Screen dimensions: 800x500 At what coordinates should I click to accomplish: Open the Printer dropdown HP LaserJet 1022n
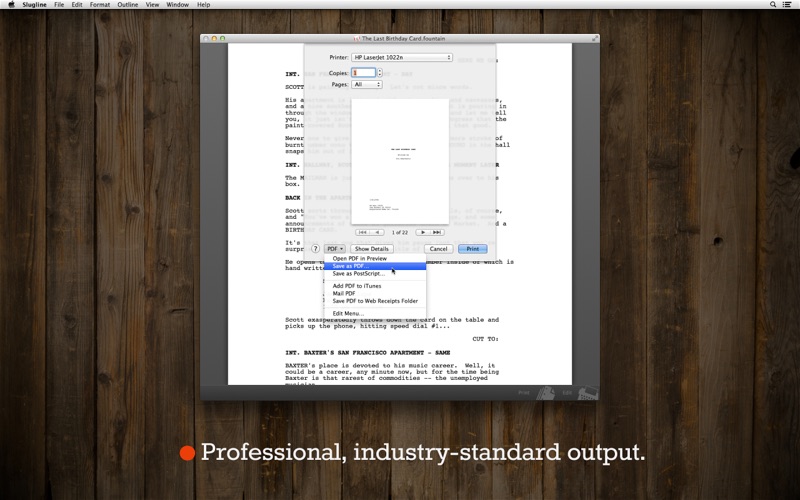coord(402,58)
